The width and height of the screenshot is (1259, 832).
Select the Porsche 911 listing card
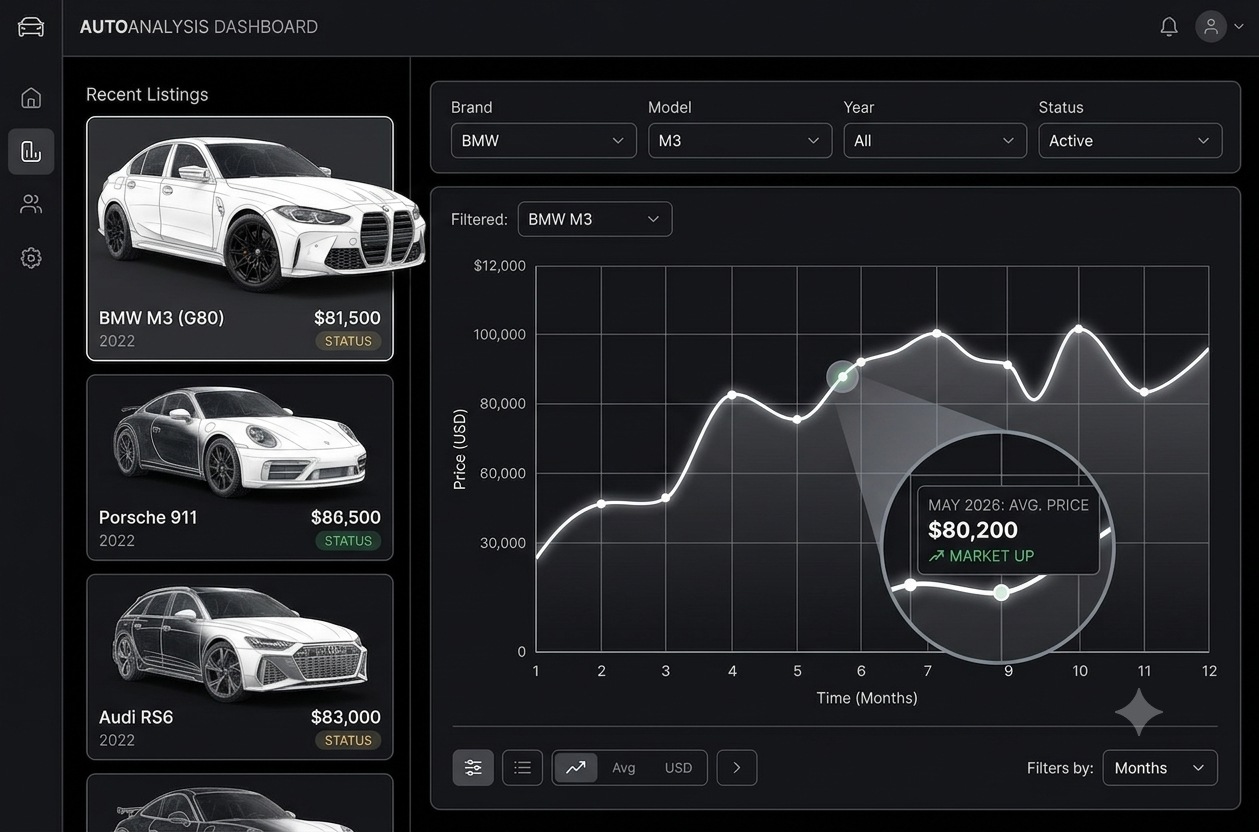coord(240,467)
